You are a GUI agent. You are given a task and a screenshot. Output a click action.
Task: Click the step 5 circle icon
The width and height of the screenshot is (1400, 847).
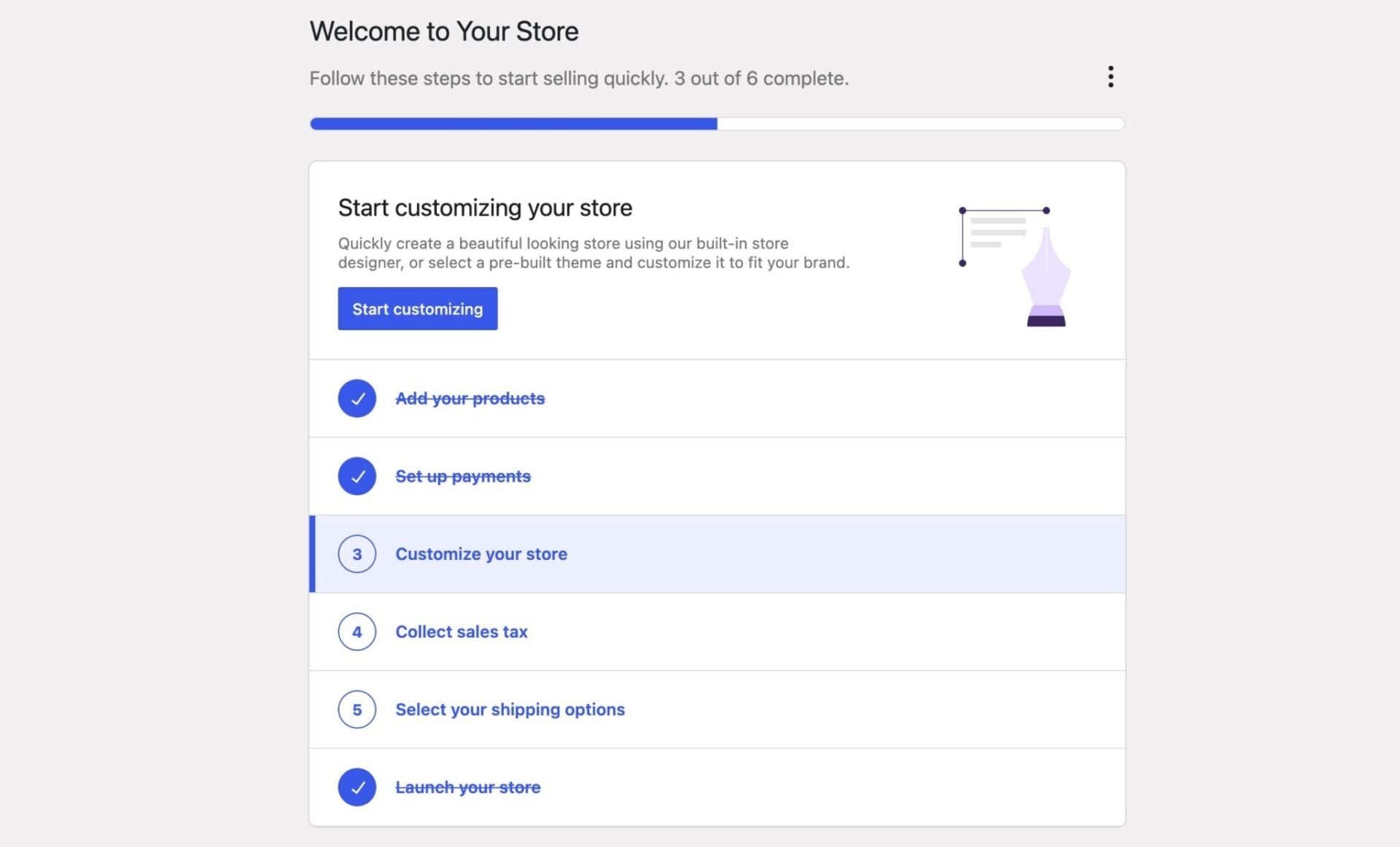(357, 709)
